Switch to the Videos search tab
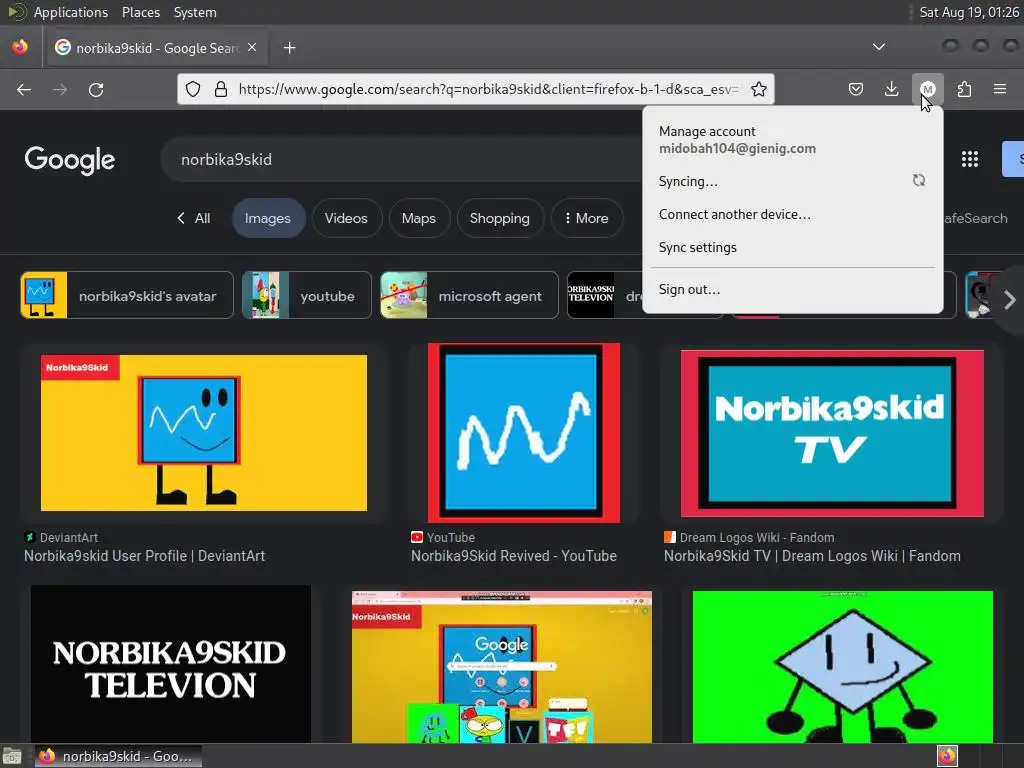This screenshot has width=1024, height=768. coord(346,218)
